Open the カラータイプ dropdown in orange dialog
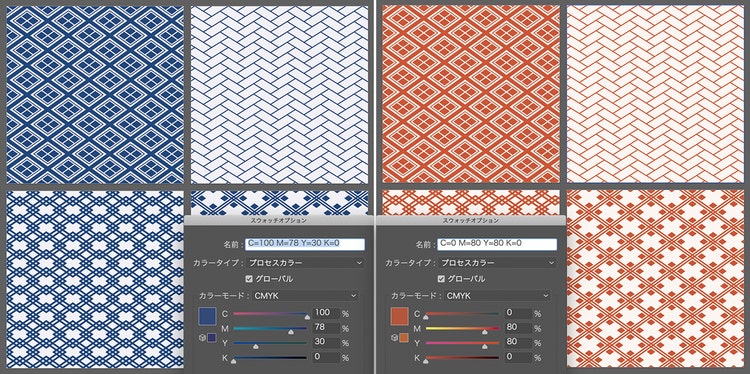Screen dimensions: 750x374 (497, 263)
